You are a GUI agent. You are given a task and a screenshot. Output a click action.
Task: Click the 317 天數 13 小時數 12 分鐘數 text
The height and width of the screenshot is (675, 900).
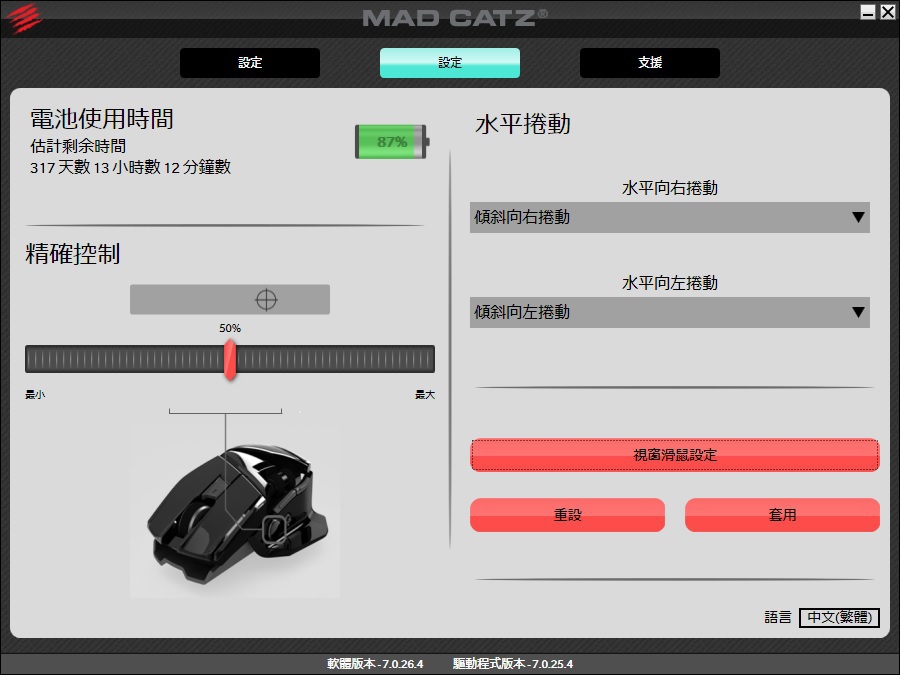click(x=130, y=167)
